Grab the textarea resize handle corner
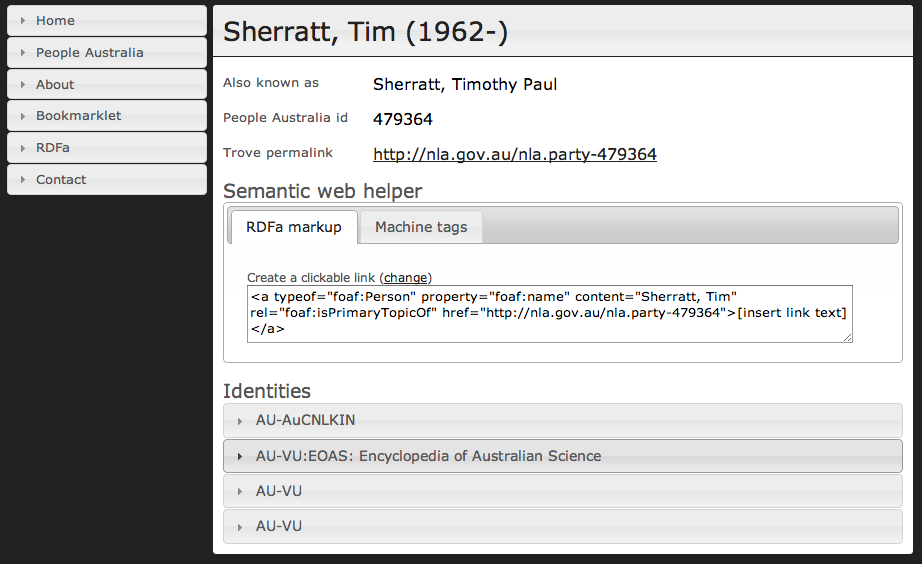This screenshot has width=922, height=564. point(847,337)
